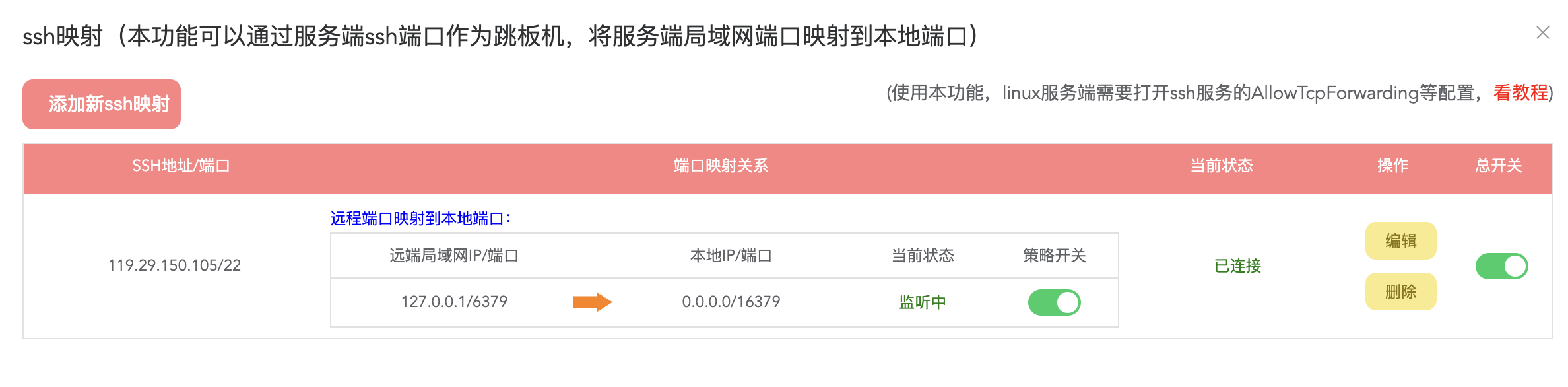Click the local address 0.0.0.0/16379
1568x387 pixels.
(731, 302)
